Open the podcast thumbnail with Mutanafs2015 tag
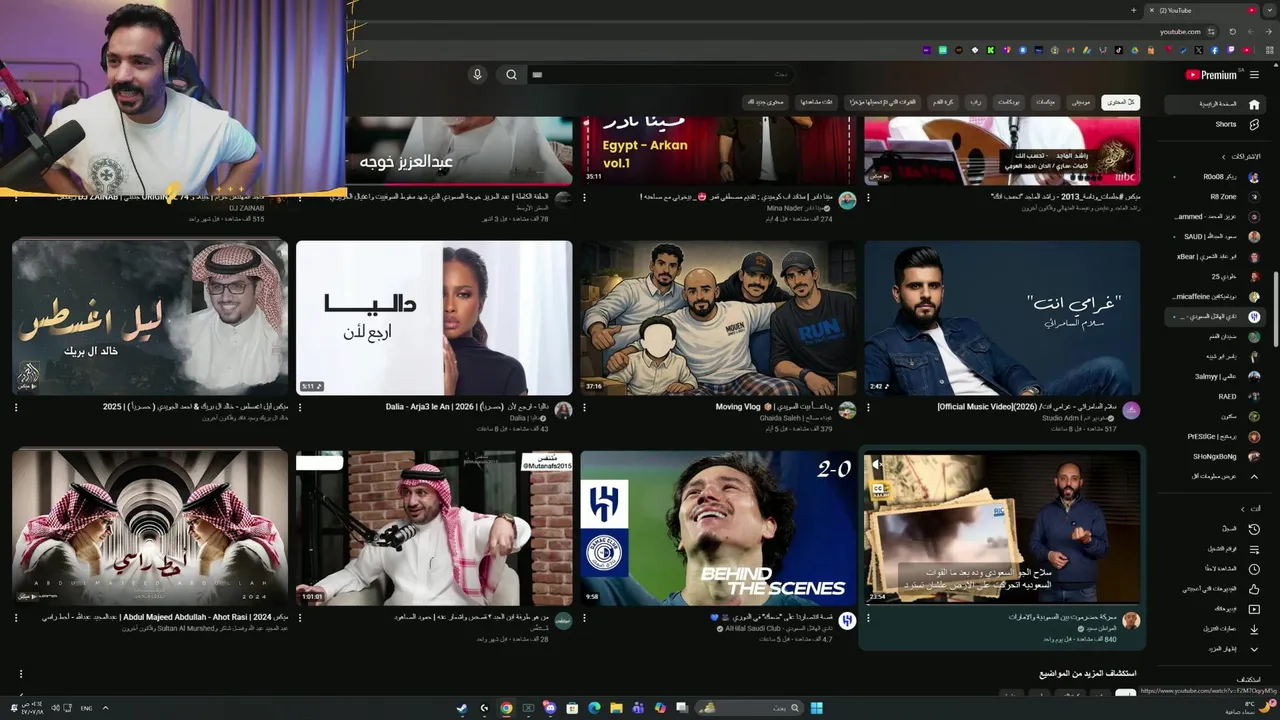 [x=434, y=528]
